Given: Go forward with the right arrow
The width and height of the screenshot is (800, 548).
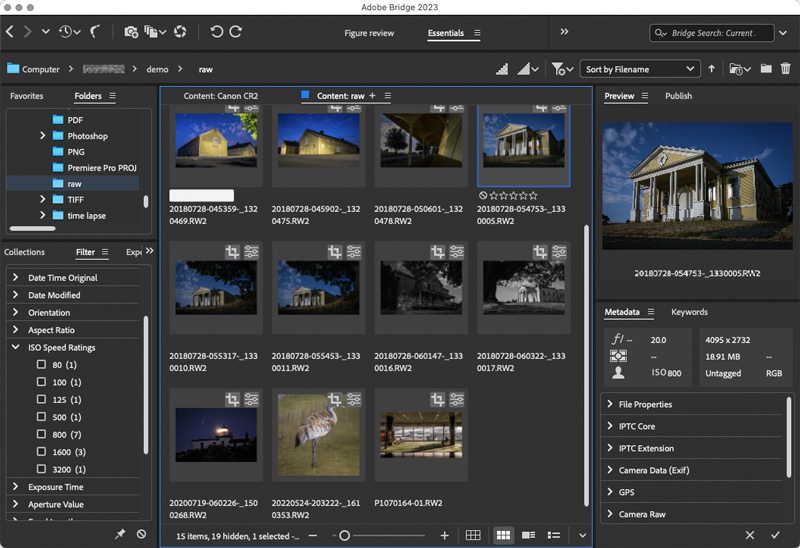Looking at the screenshot, I should [28, 32].
